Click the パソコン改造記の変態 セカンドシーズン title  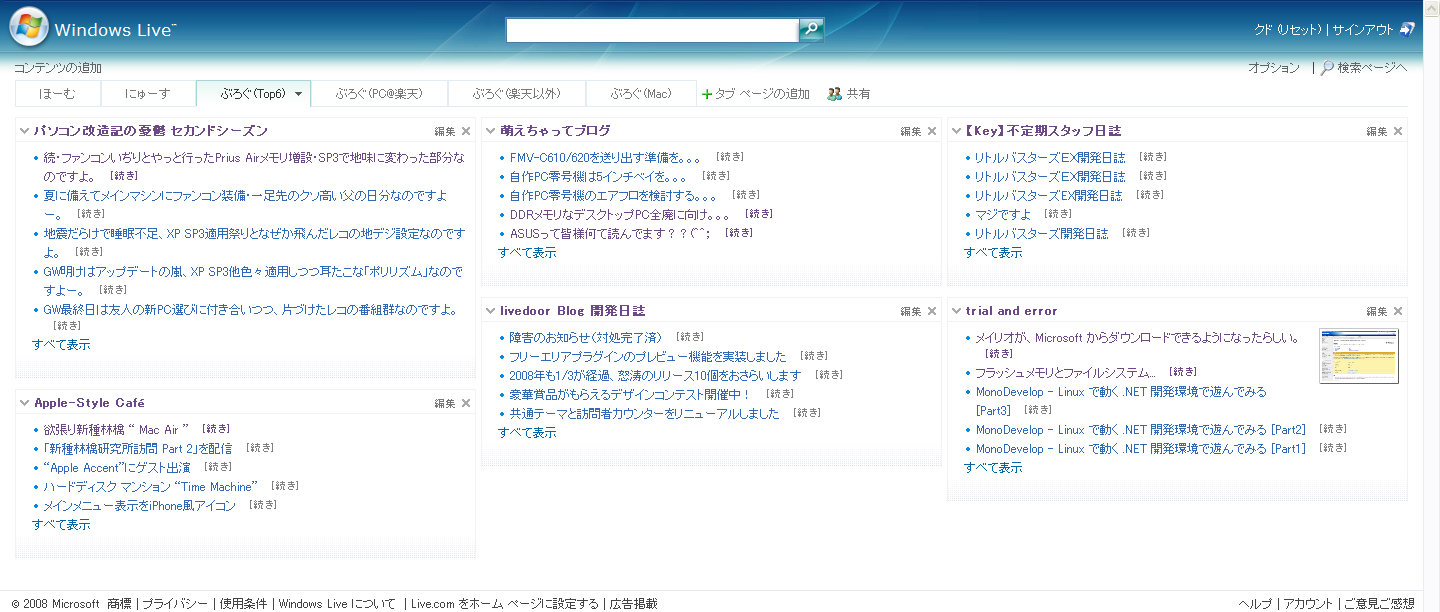click(x=151, y=131)
